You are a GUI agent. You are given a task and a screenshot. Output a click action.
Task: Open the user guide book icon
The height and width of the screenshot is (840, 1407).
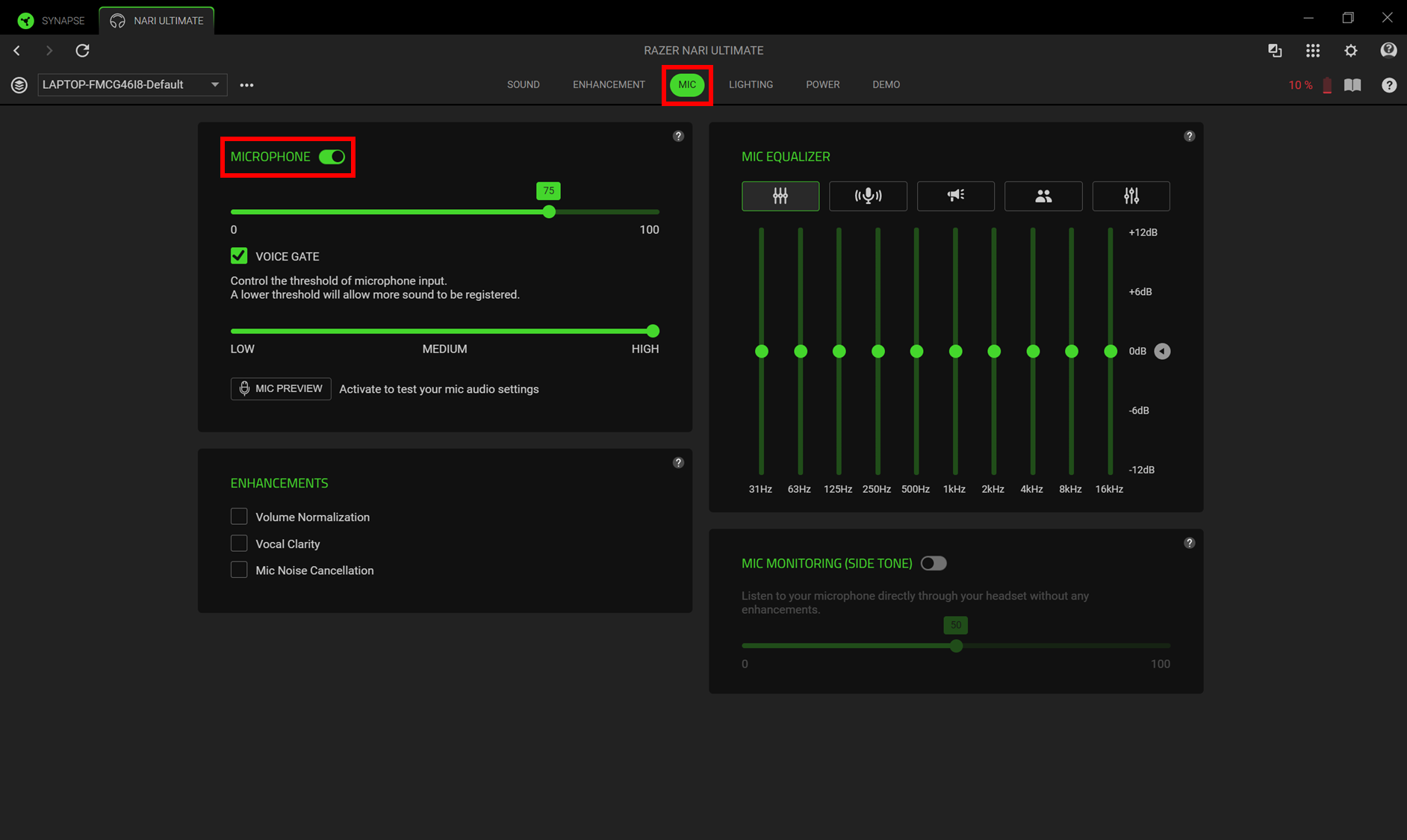point(1352,84)
